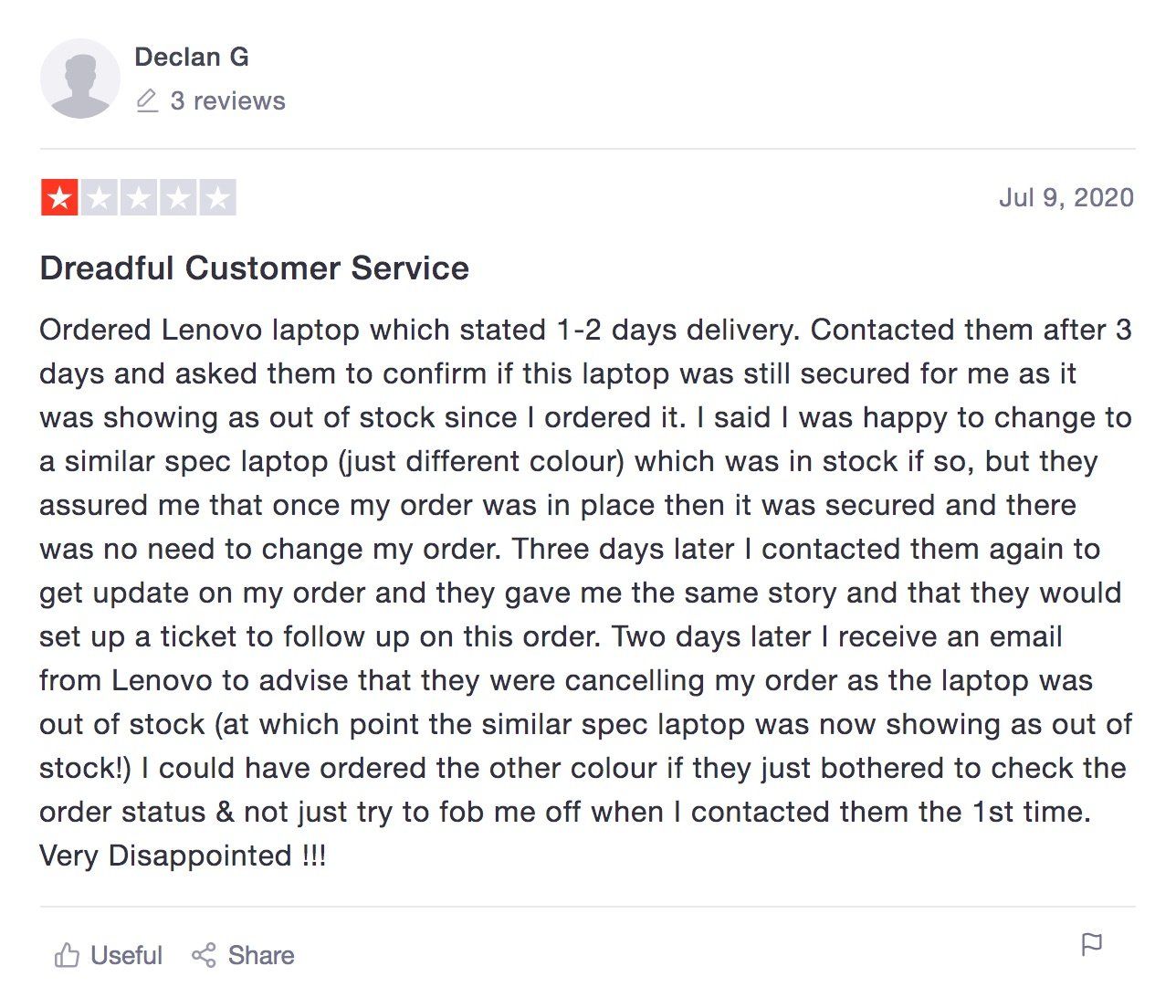View the reviewer's 3 reviews link

[227, 100]
